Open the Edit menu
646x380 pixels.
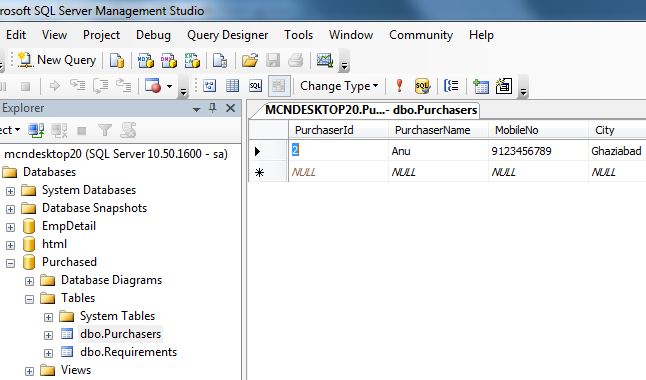pyautogui.click(x=16, y=35)
